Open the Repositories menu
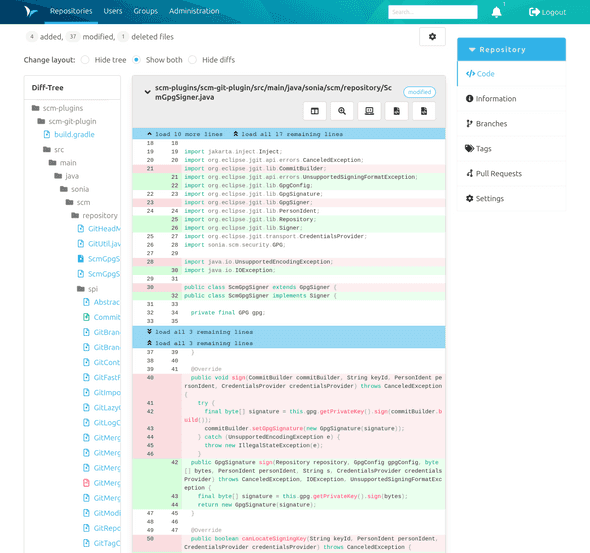Viewport: 590px width, 553px height. tap(71, 11)
